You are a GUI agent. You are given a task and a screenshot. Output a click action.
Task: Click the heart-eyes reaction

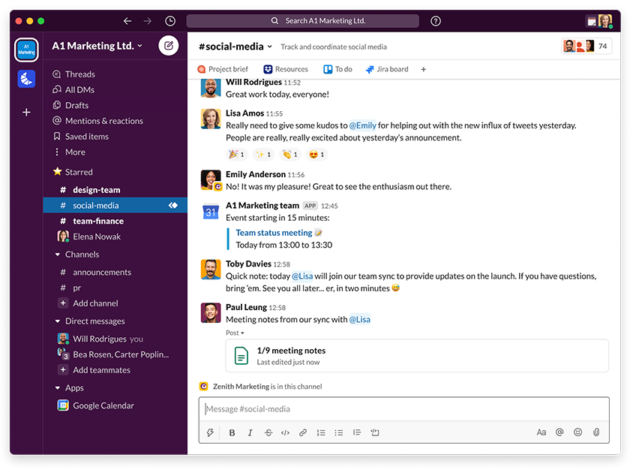tap(317, 155)
